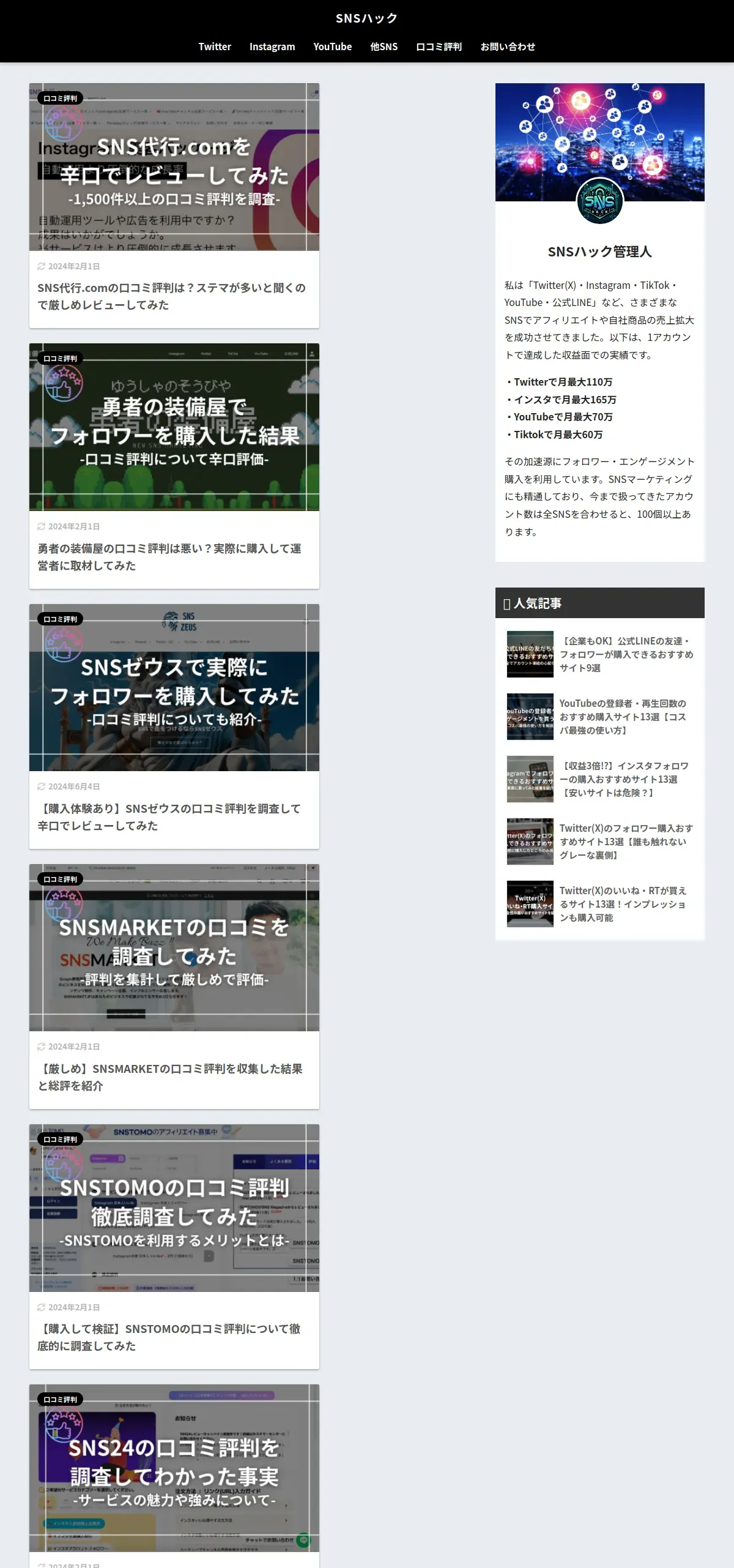The width and height of the screenshot is (734, 1568).
Task: Click the SNS HACK round profile avatar
Action: click(x=599, y=201)
